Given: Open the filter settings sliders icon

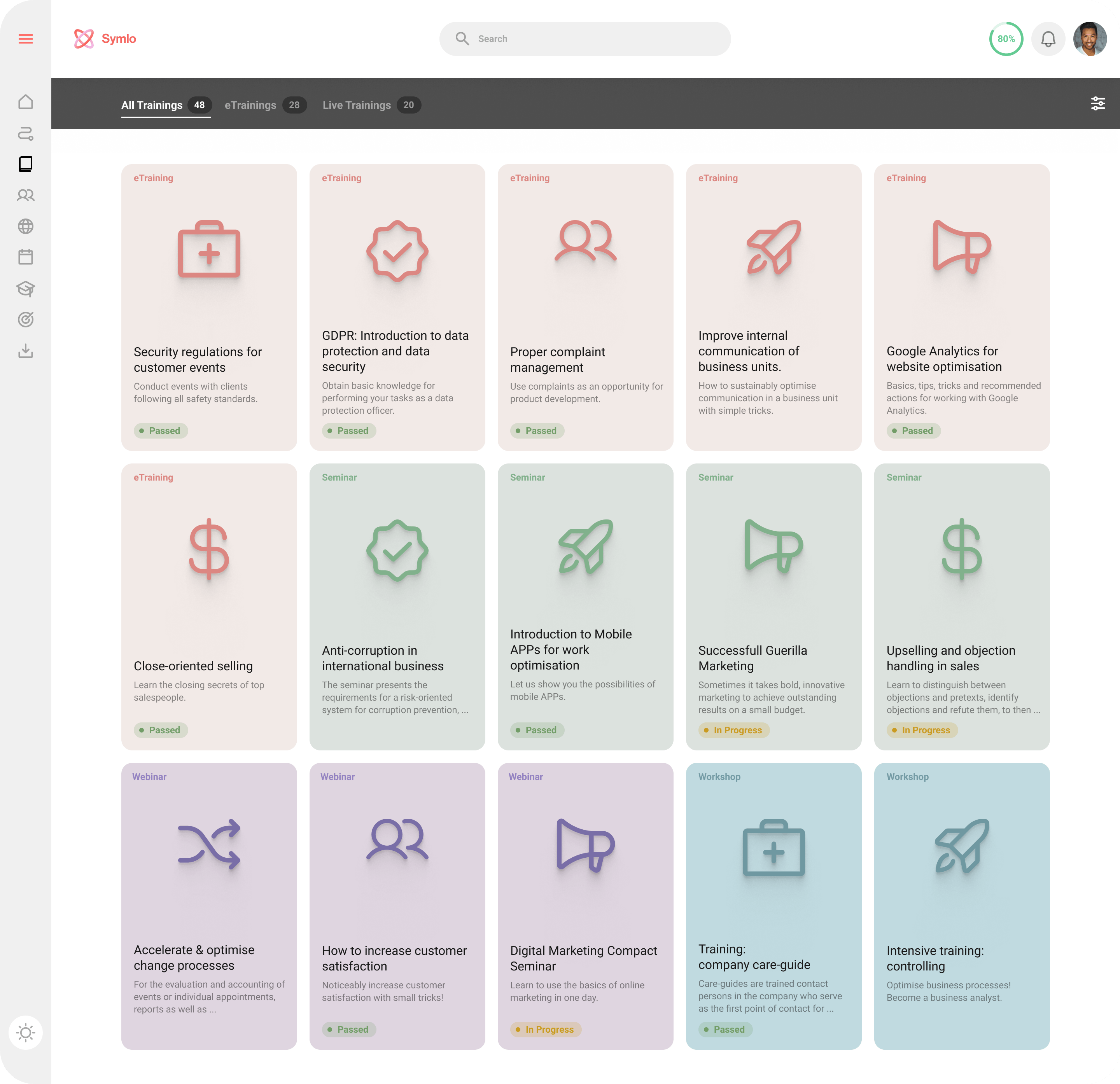Looking at the screenshot, I should point(1098,103).
